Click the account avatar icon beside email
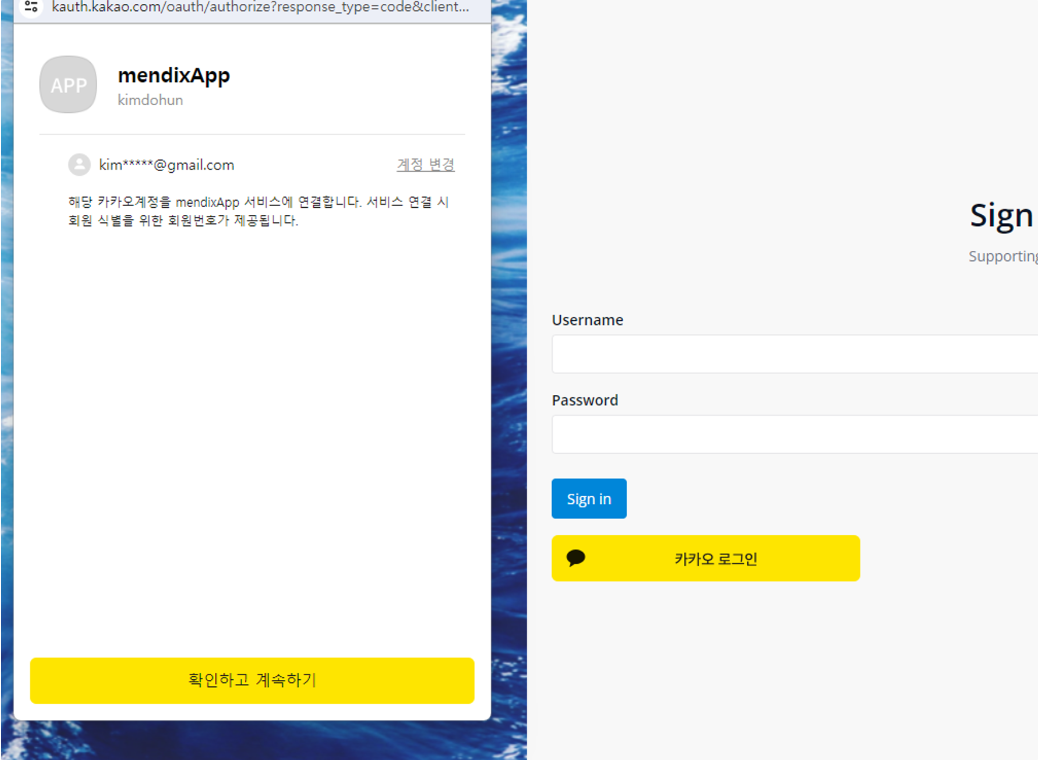 (x=80, y=165)
